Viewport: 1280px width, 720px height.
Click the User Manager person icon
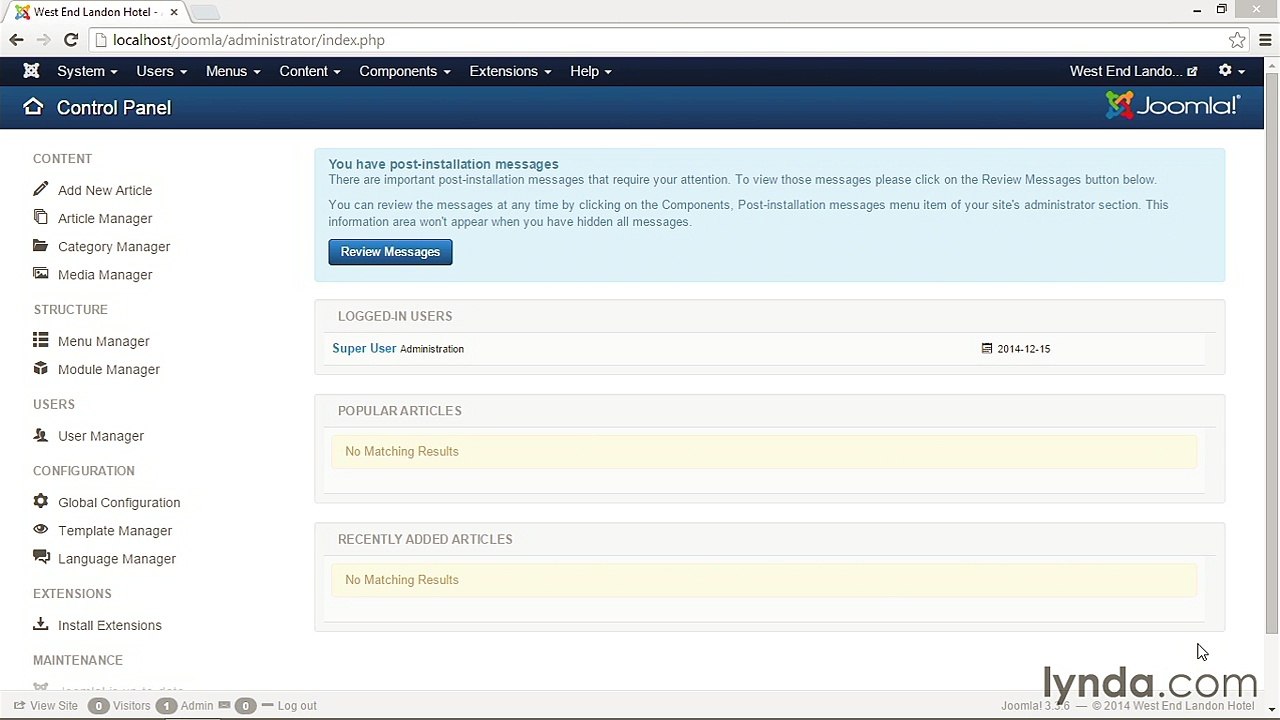point(40,435)
